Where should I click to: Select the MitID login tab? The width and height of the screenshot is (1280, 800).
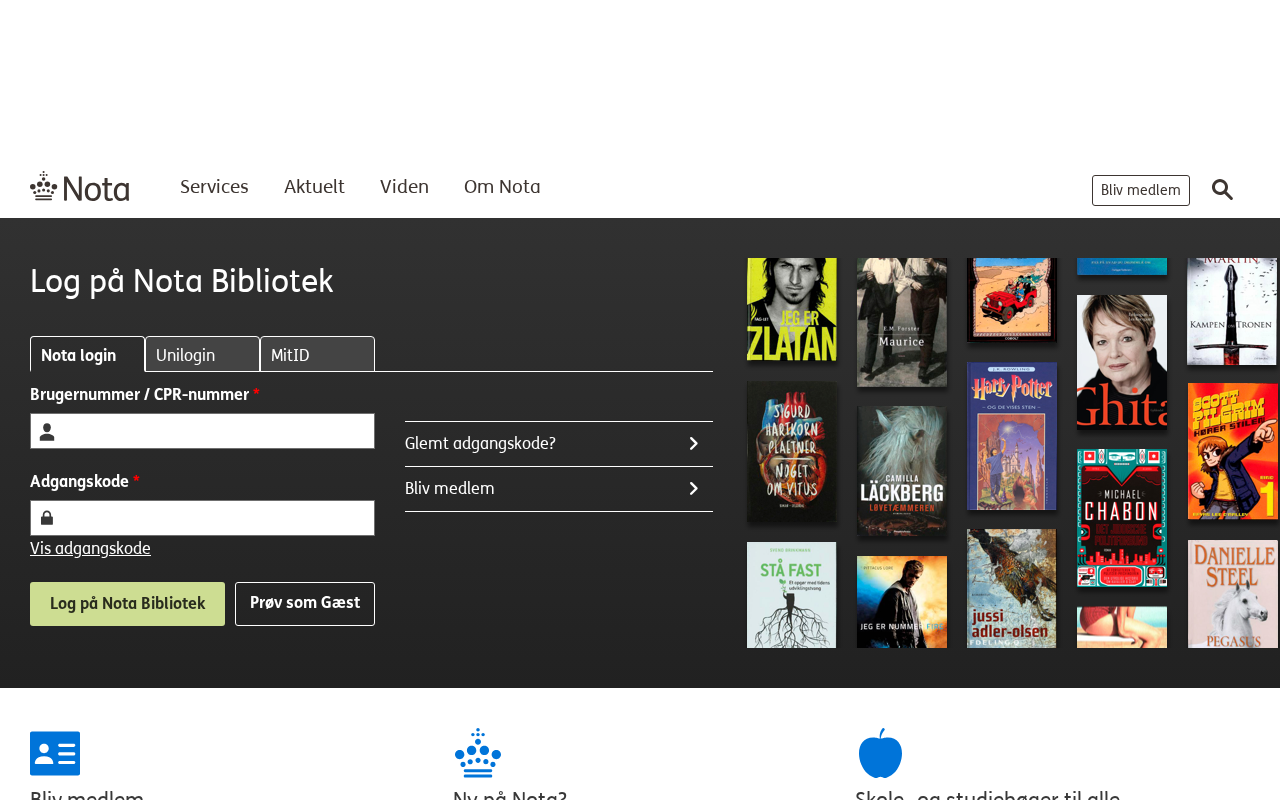(x=317, y=355)
